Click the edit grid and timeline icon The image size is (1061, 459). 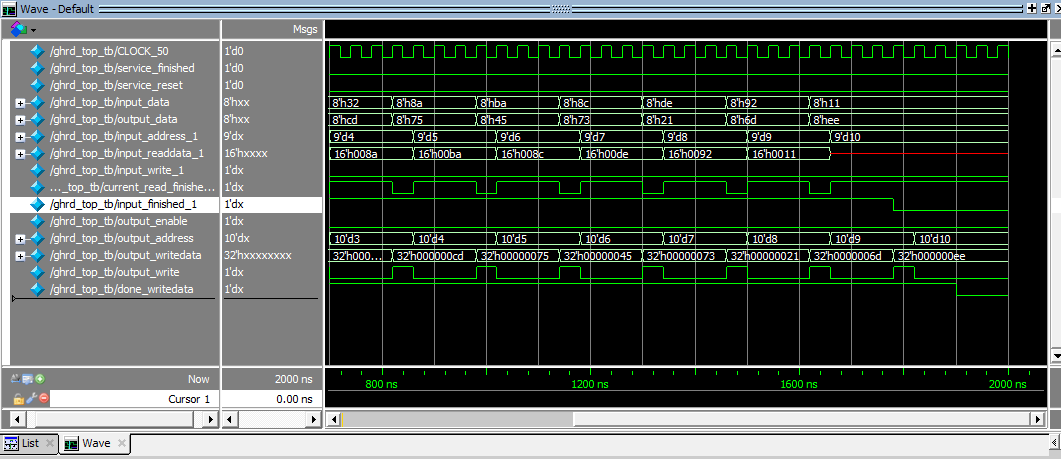[29, 379]
